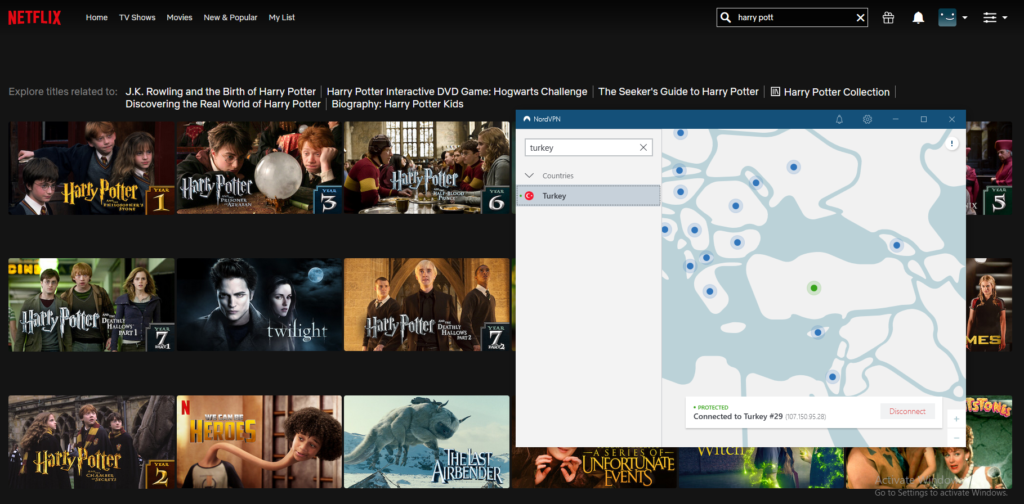The height and width of the screenshot is (504, 1024).
Task: Open Harry Potter Year 6 Half-Blood Prince
Action: coord(426,168)
